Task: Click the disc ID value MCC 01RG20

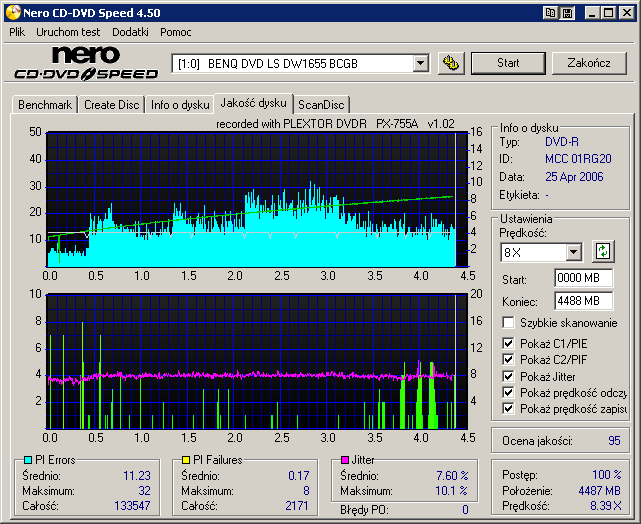Action: click(578, 159)
